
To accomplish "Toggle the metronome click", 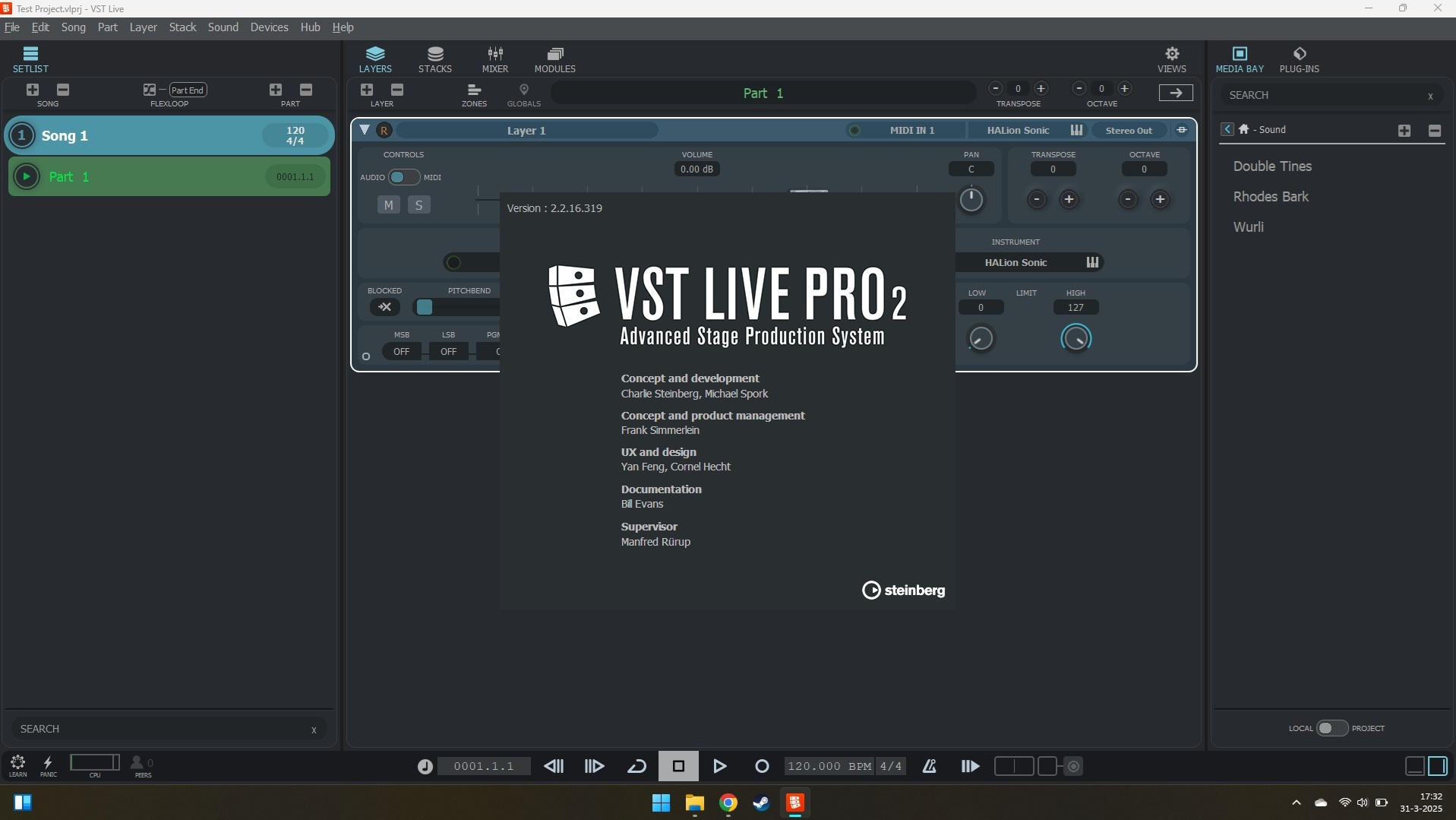I will point(929,766).
